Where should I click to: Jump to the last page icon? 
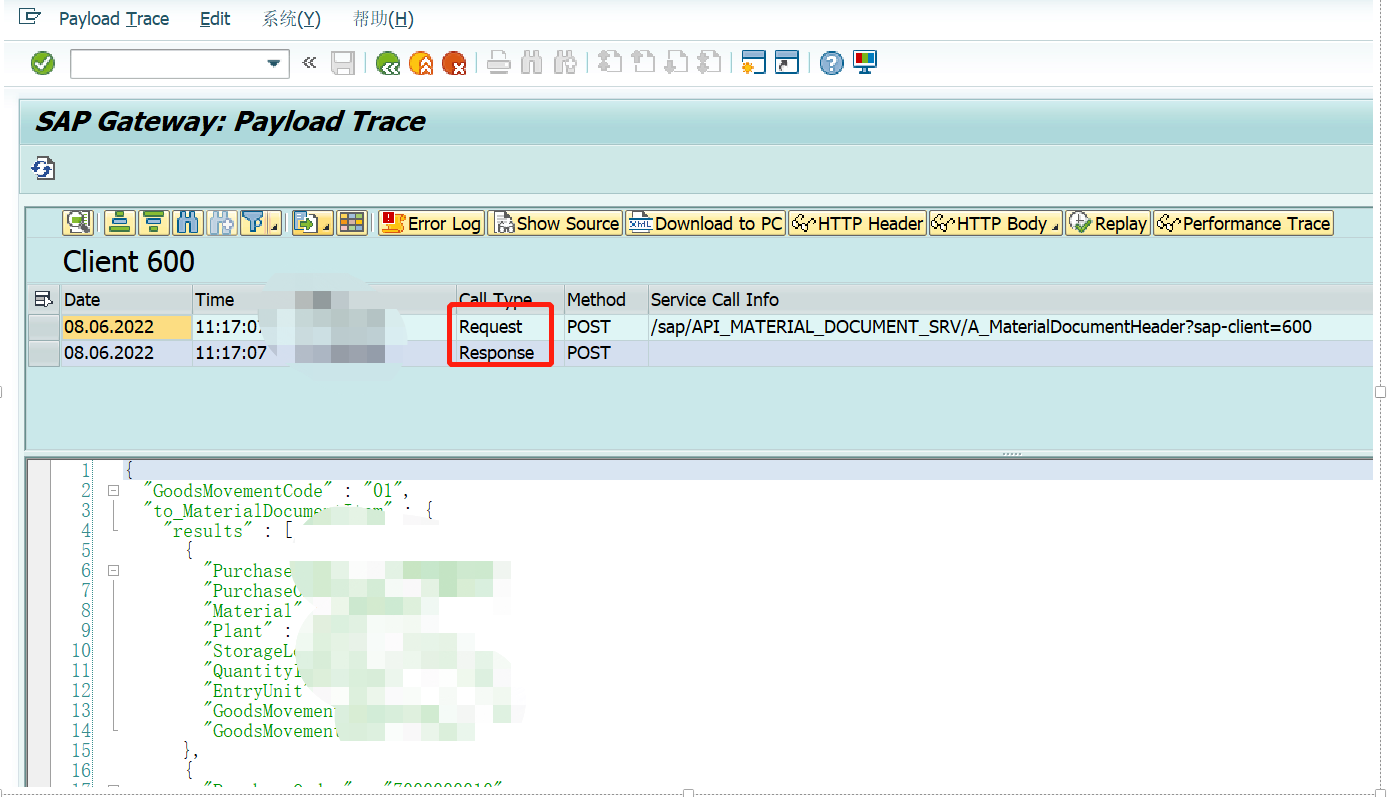pos(709,63)
